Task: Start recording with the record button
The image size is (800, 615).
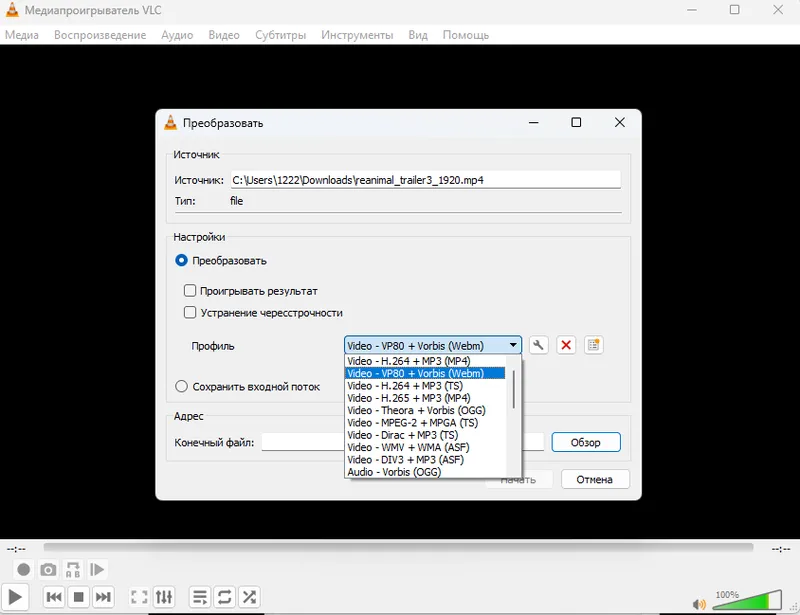Action: [23, 570]
